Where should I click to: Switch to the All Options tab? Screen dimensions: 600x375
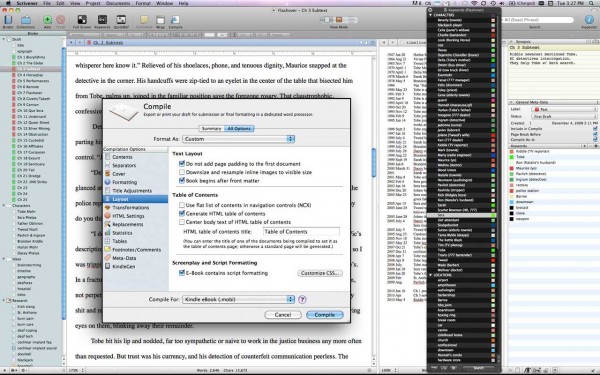pos(239,129)
